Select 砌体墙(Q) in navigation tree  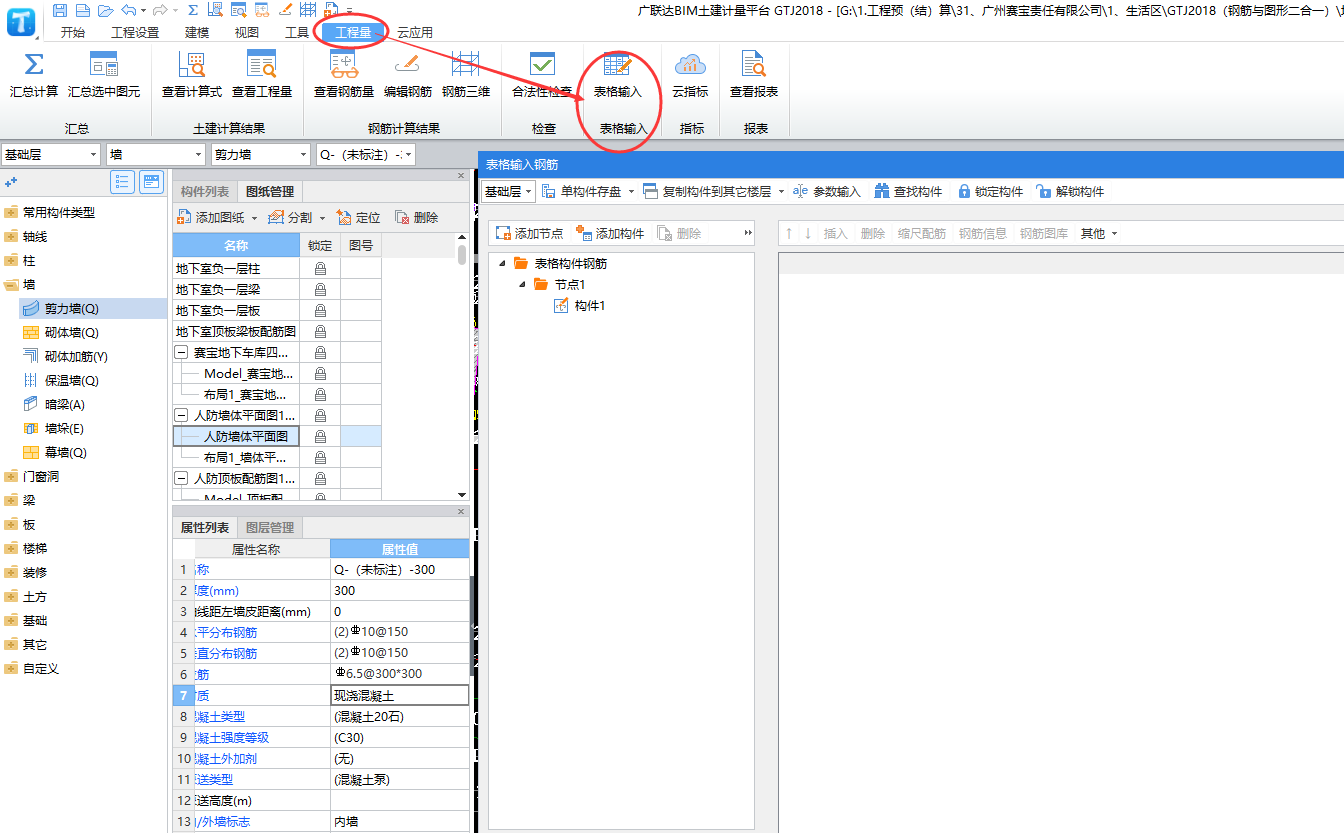(71, 332)
